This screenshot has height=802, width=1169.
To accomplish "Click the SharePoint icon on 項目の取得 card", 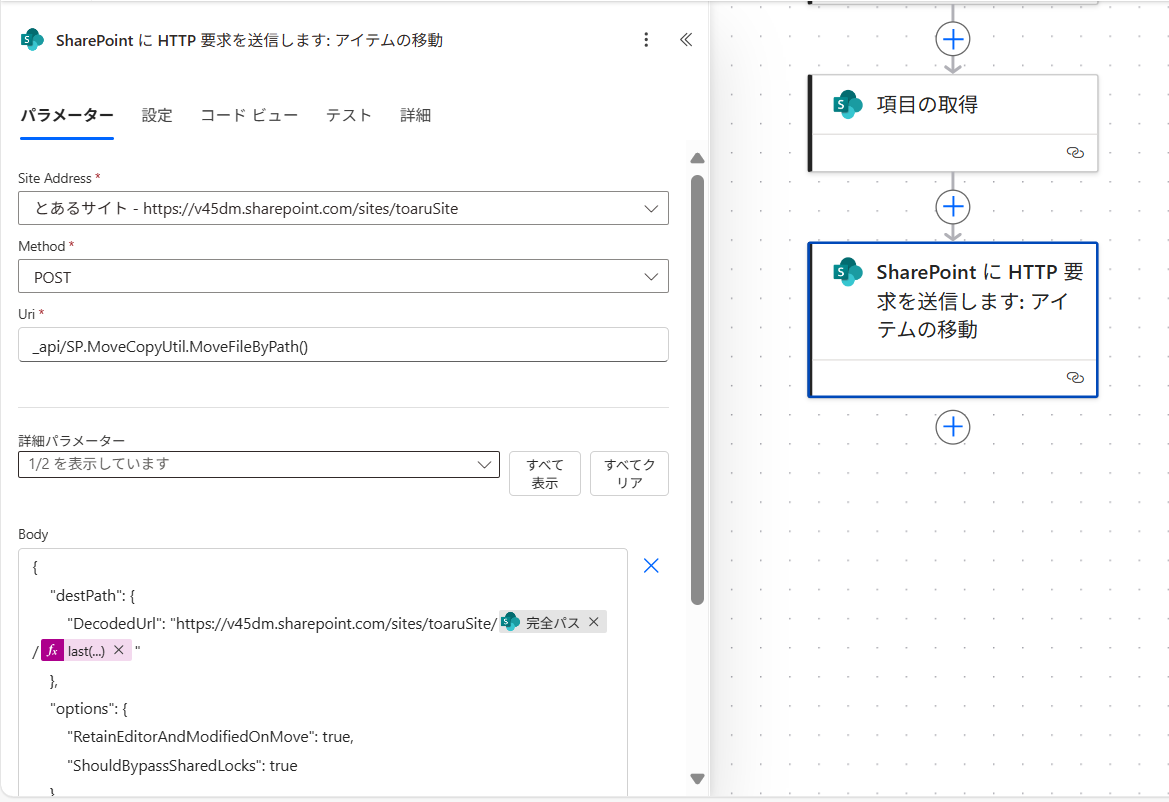I will point(848,104).
